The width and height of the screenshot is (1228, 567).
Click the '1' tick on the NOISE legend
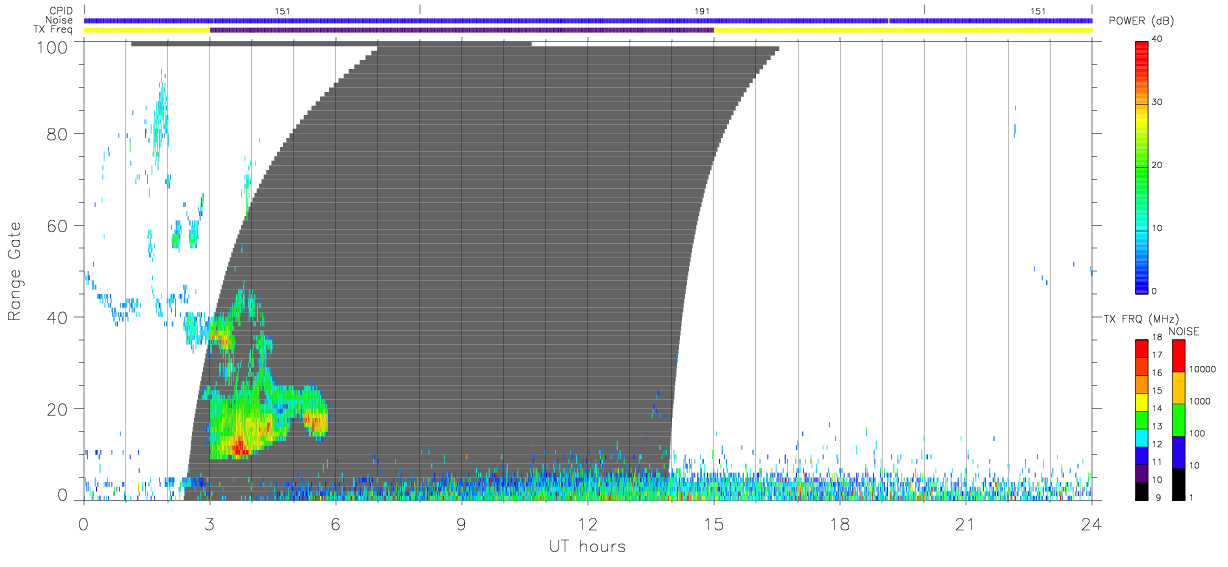click(1190, 497)
